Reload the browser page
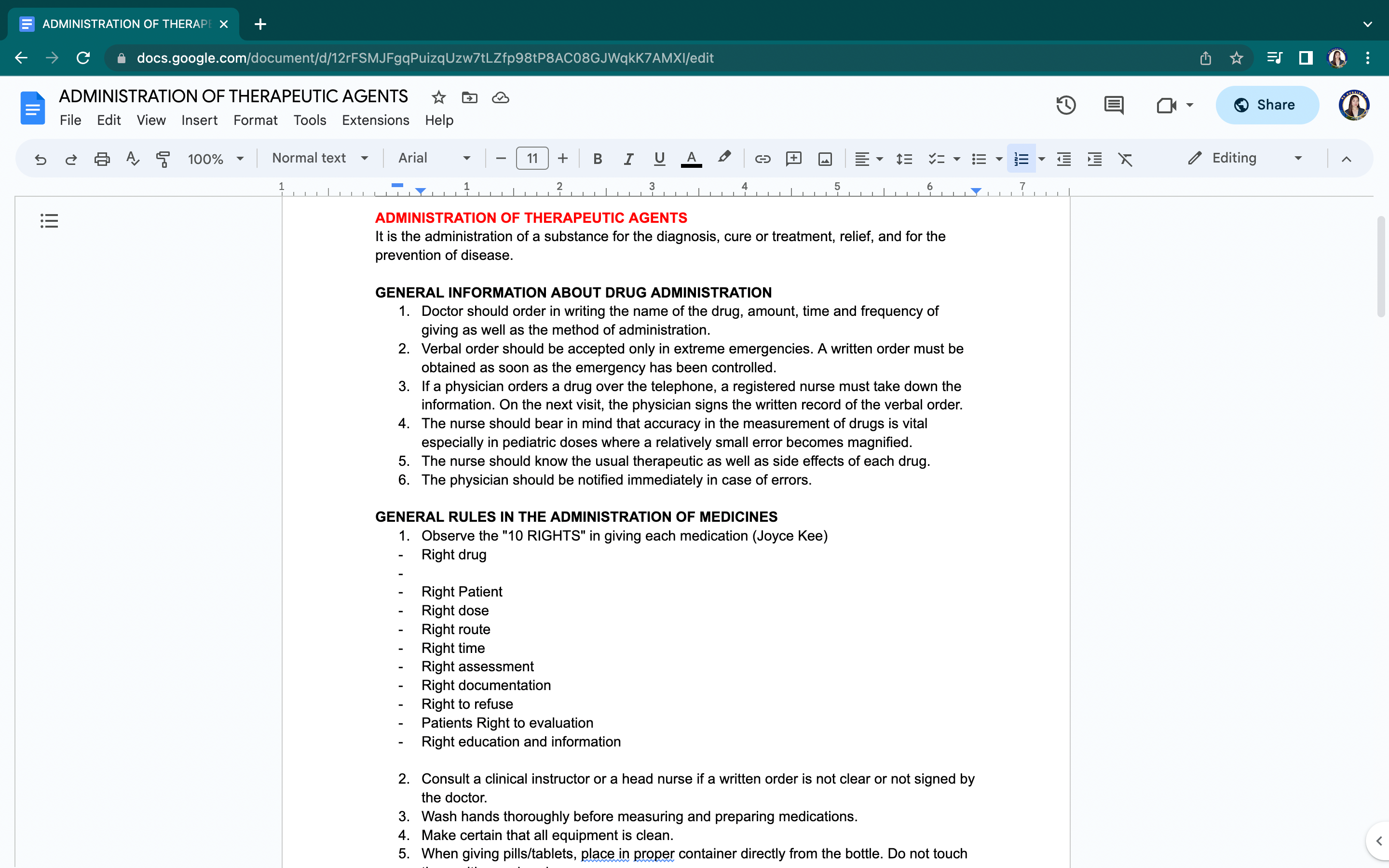 click(83, 58)
